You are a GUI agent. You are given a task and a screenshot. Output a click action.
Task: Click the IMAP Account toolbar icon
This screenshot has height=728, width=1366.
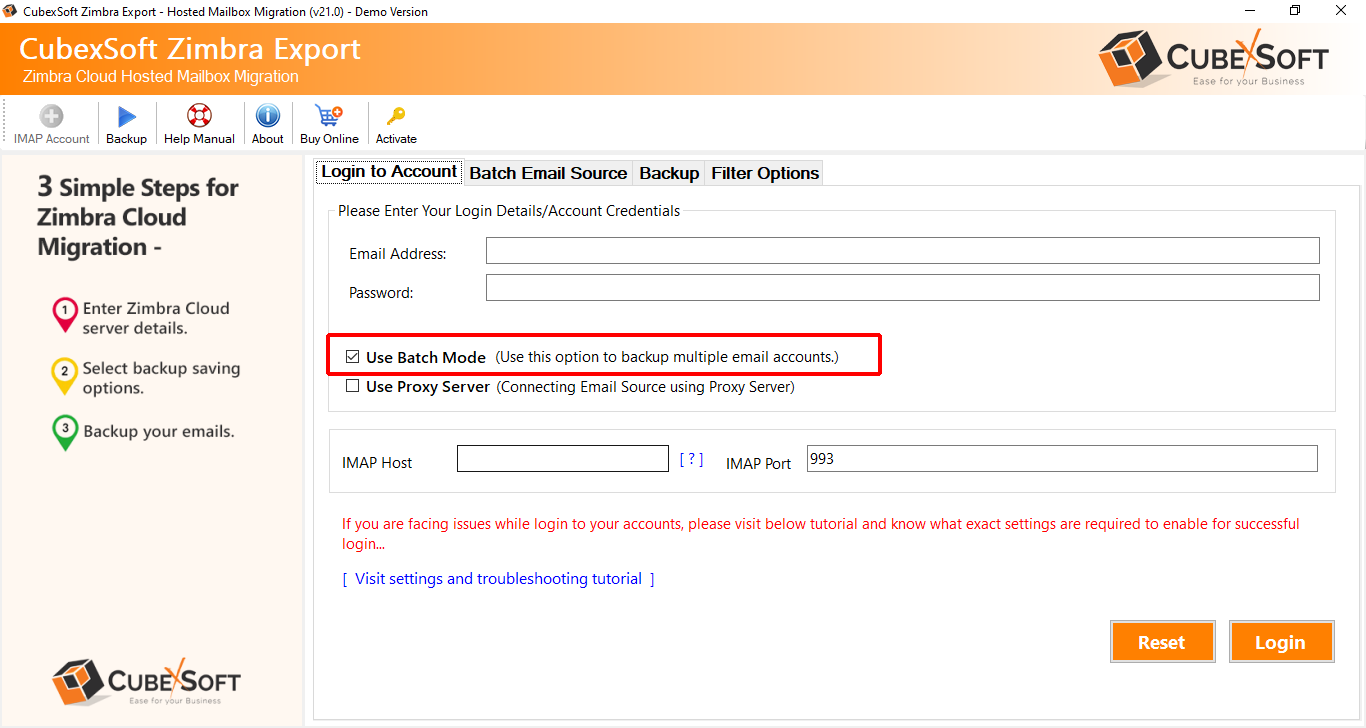[51, 116]
